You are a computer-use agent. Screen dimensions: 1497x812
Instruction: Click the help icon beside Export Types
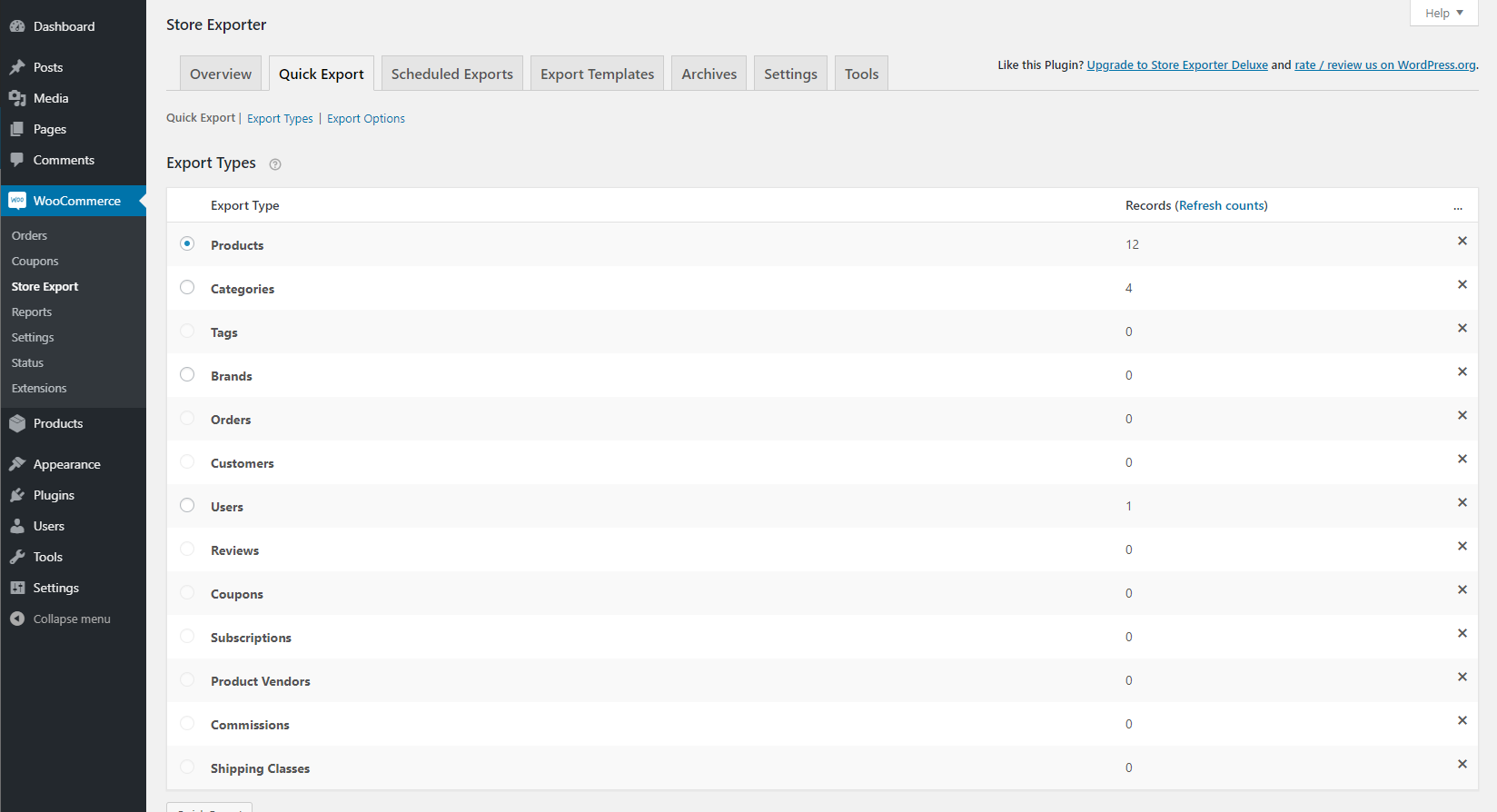275,164
